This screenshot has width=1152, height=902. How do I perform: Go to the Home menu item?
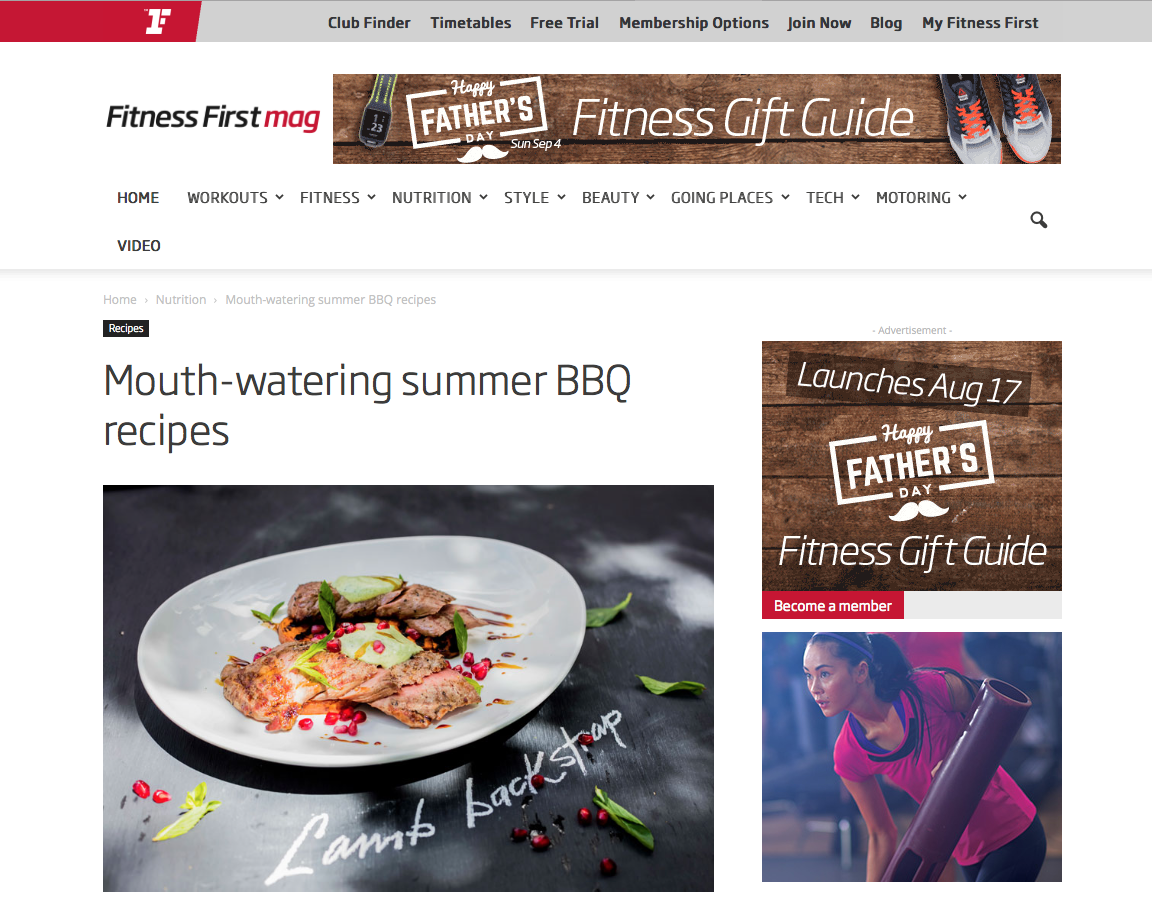tap(138, 198)
